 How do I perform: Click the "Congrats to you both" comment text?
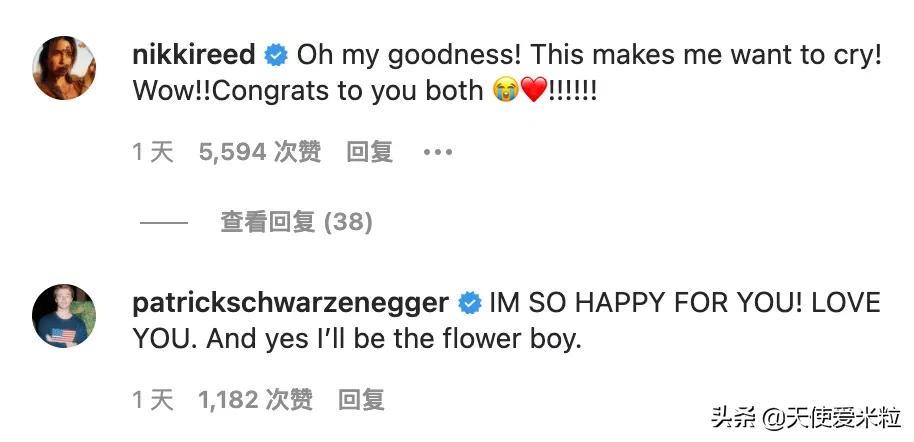click(x=308, y=90)
